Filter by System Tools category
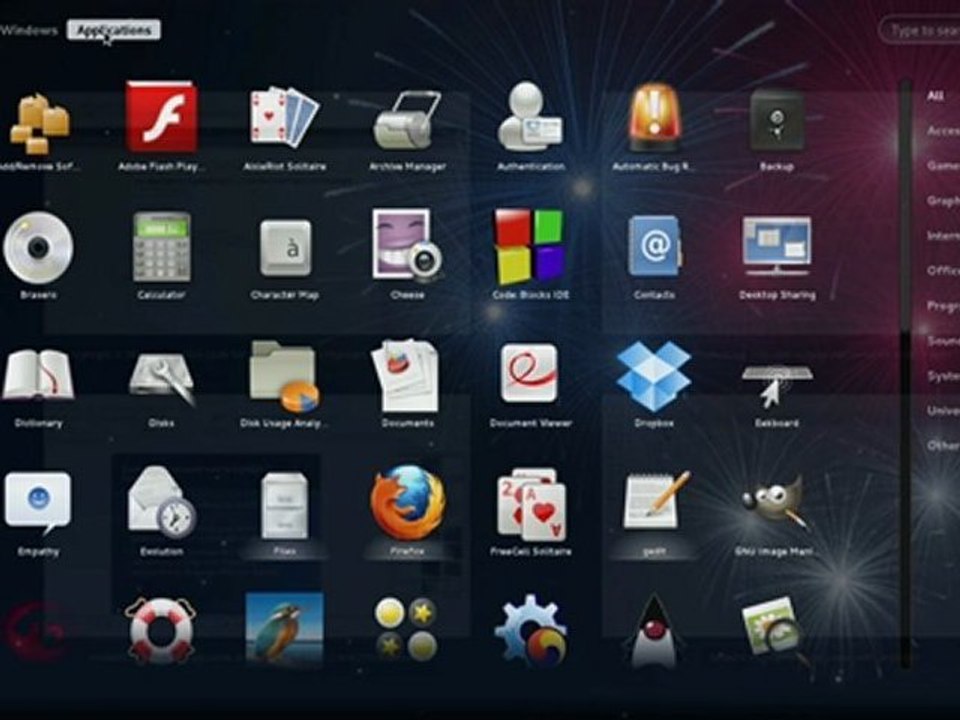This screenshot has height=720, width=960. (943, 375)
